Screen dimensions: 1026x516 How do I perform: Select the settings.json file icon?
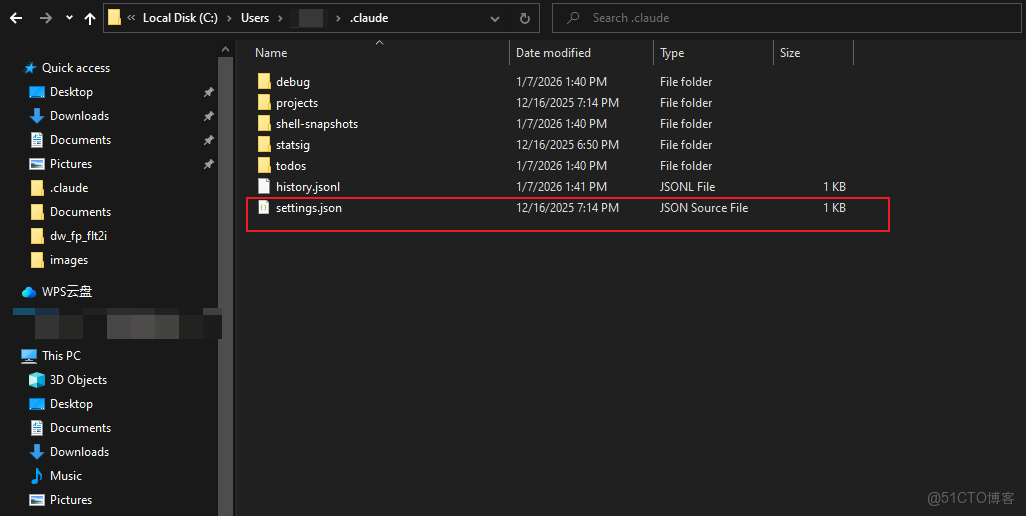[x=264, y=208]
